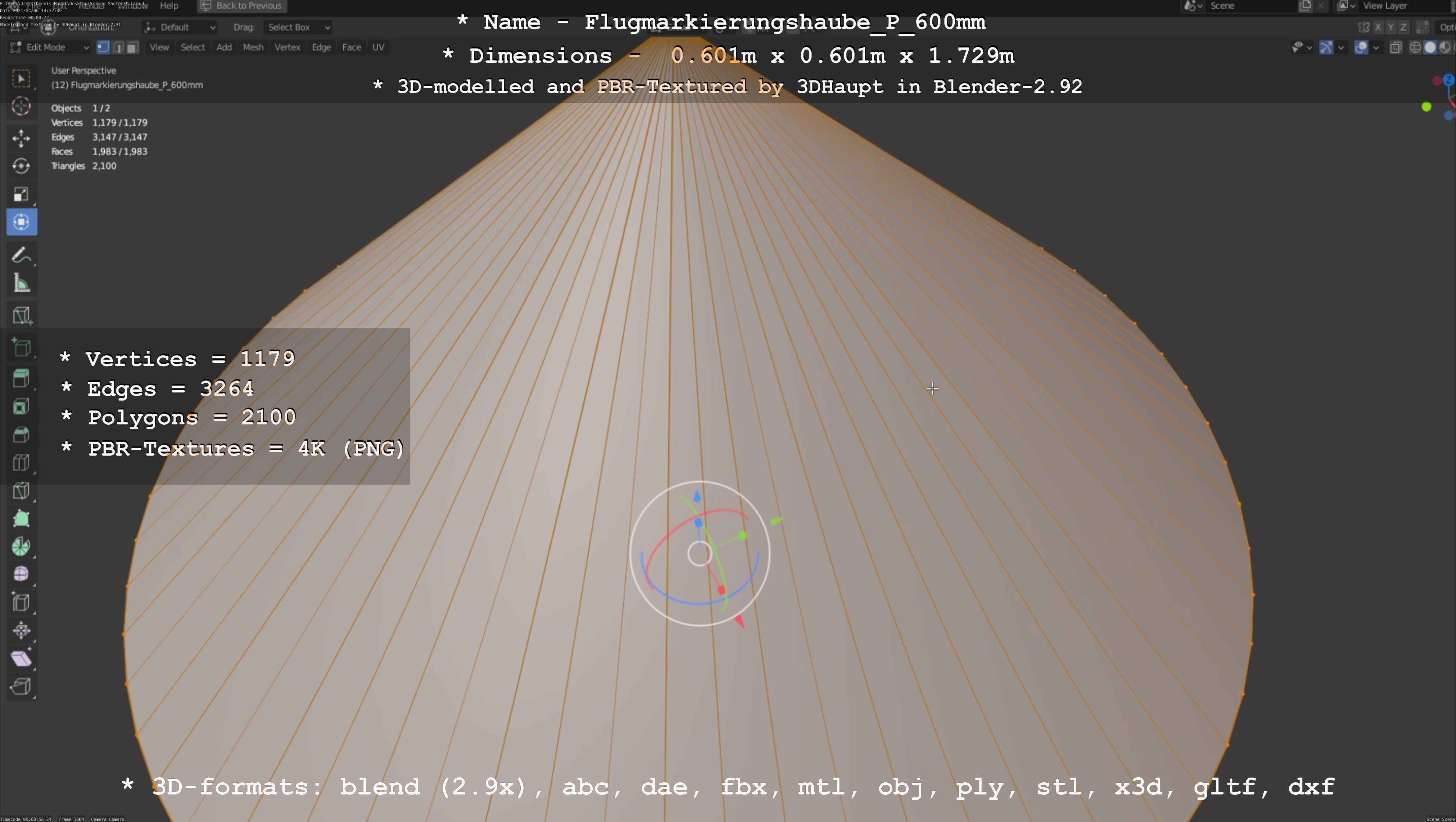The image size is (1456, 822).
Task: Click the highlighted Transform tool
Action: point(21,222)
